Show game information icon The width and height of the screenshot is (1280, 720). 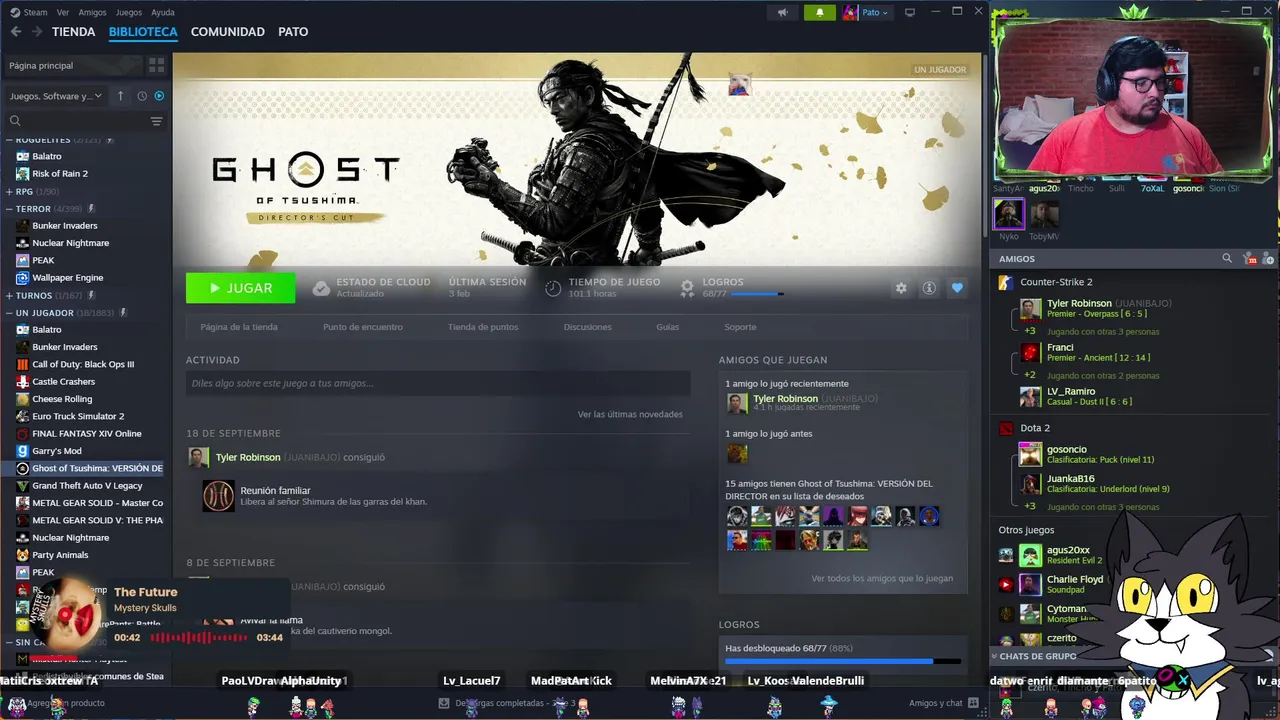[929, 288]
